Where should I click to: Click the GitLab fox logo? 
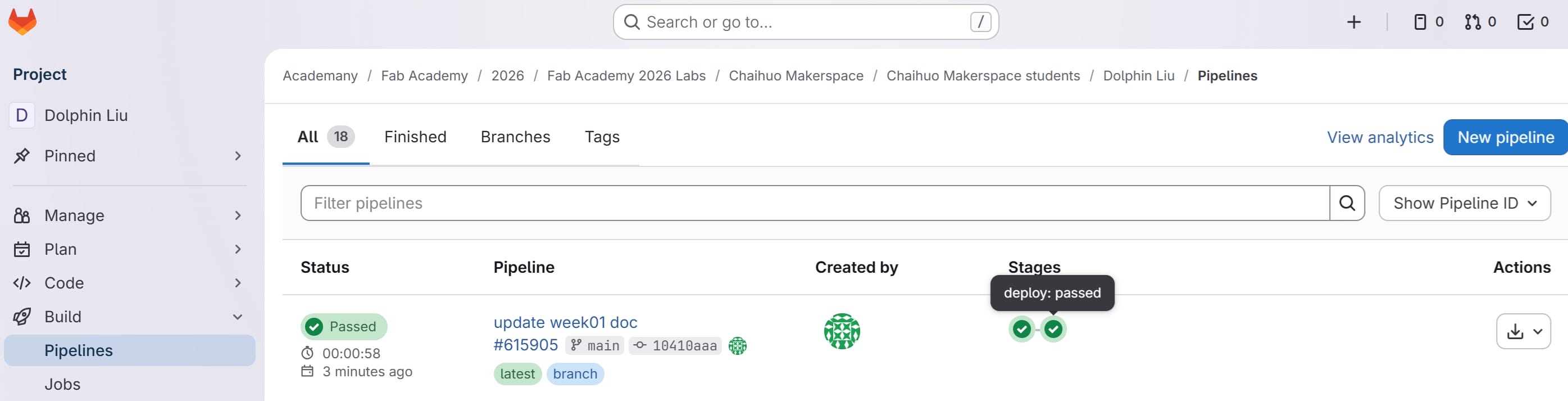[22, 22]
